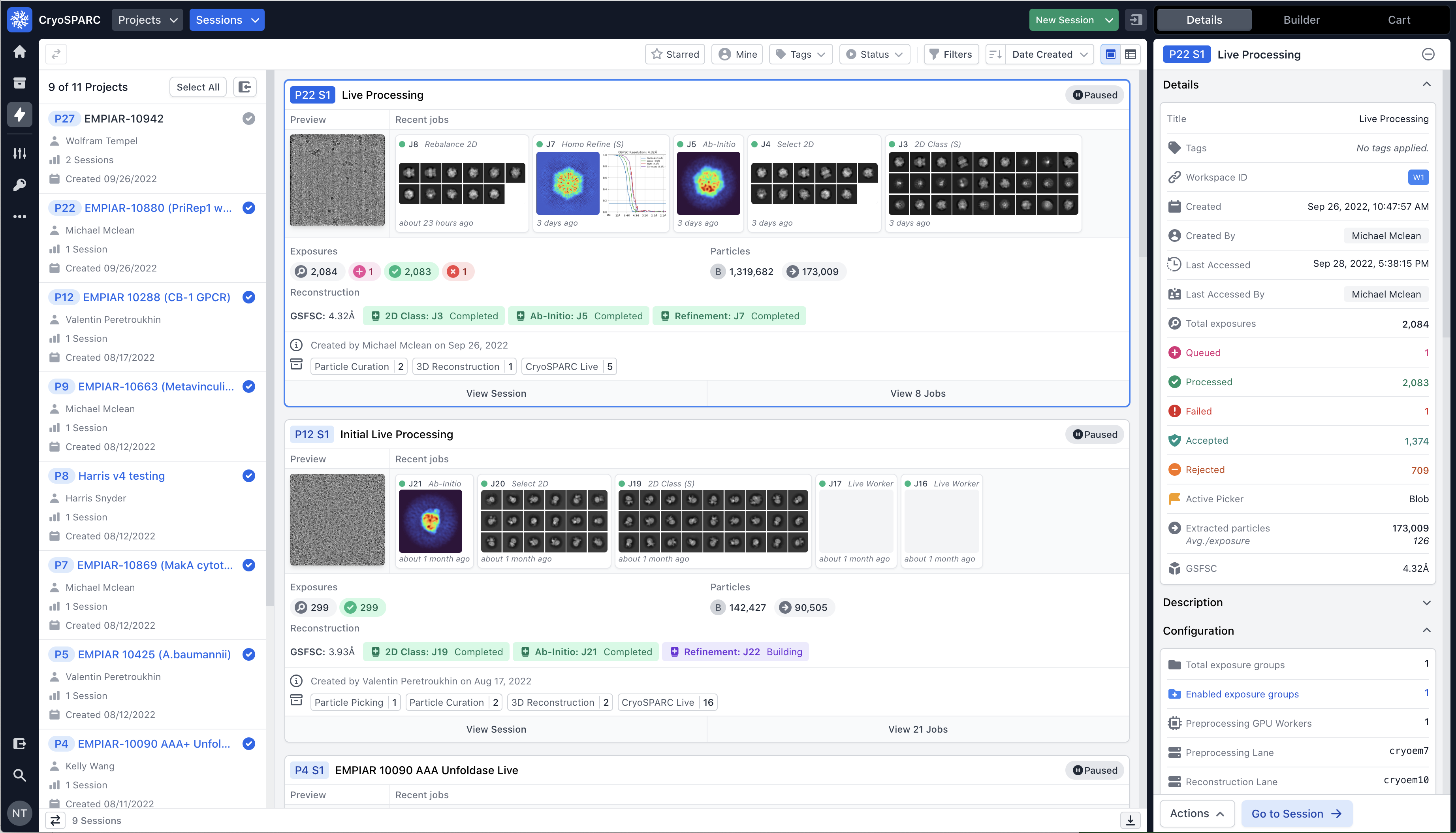This screenshot has height=833, width=1456.
Task: Click the search magnifier icon in the sidebar
Action: click(19, 775)
